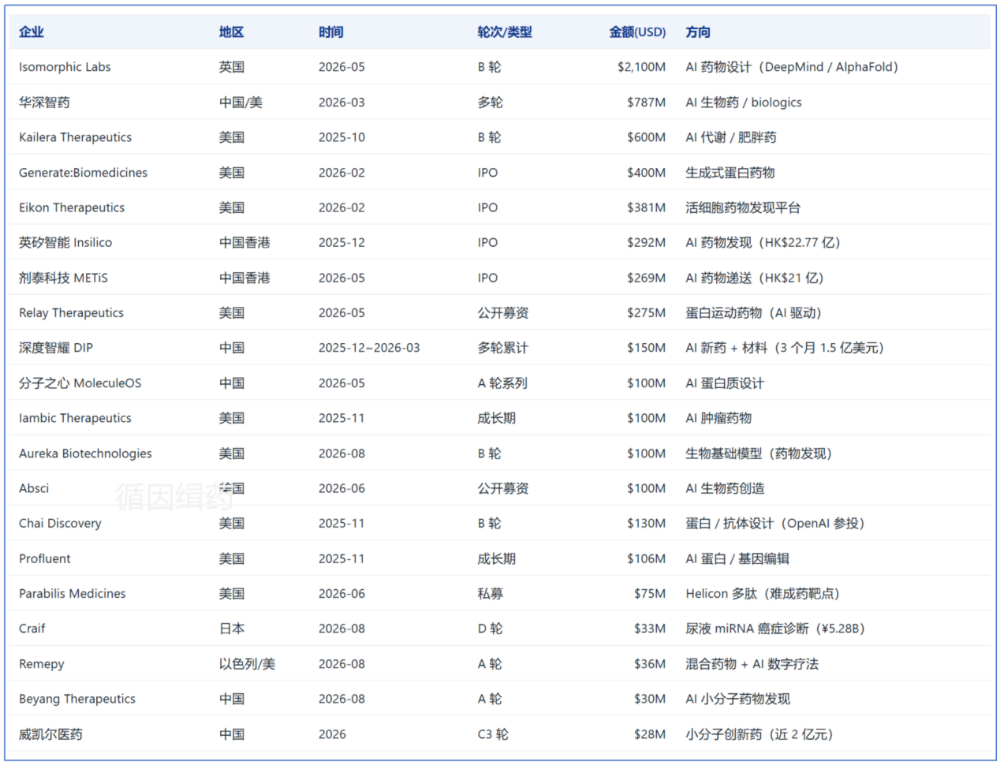Click 生成式蛋白药物 description

click(730, 172)
